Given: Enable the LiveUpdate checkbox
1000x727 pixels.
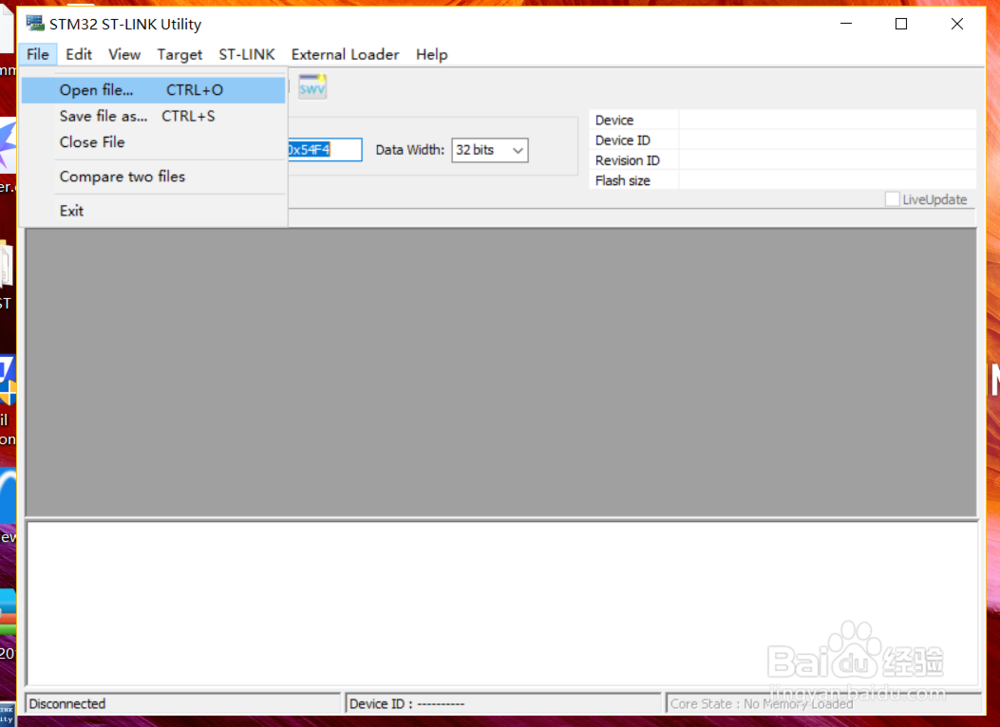Looking at the screenshot, I should pyautogui.click(x=892, y=199).
